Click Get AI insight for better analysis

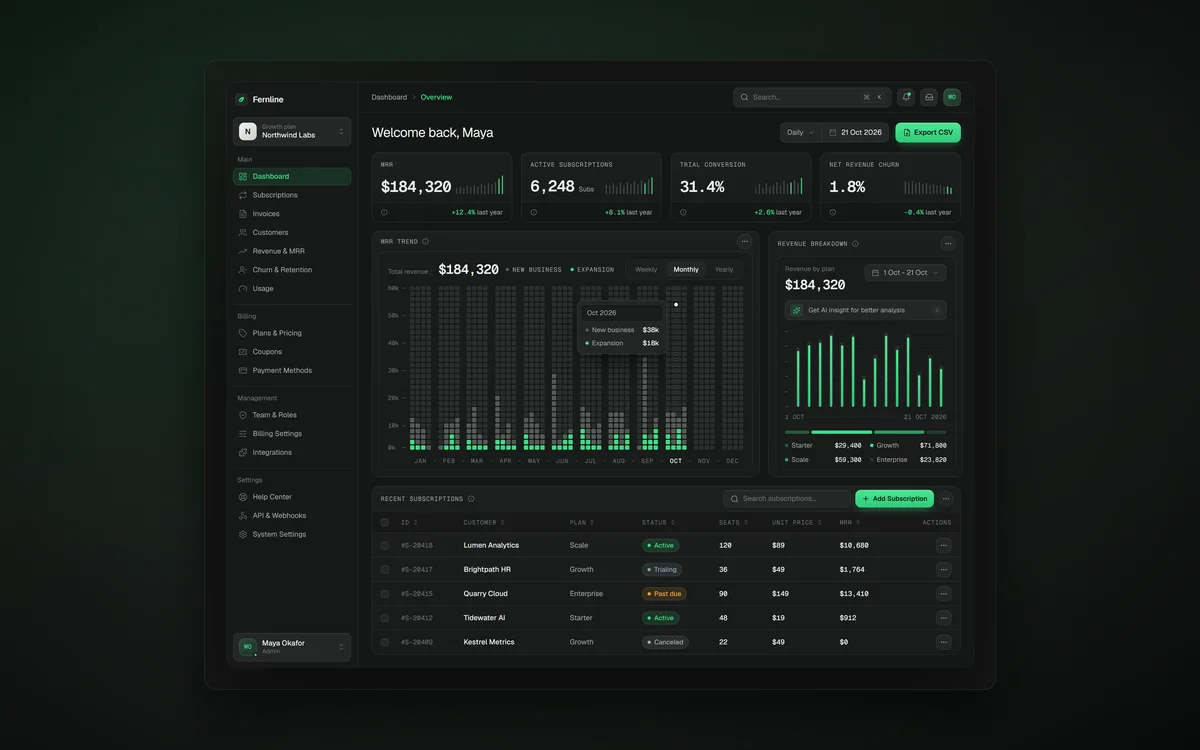click(x=865, y=310)
